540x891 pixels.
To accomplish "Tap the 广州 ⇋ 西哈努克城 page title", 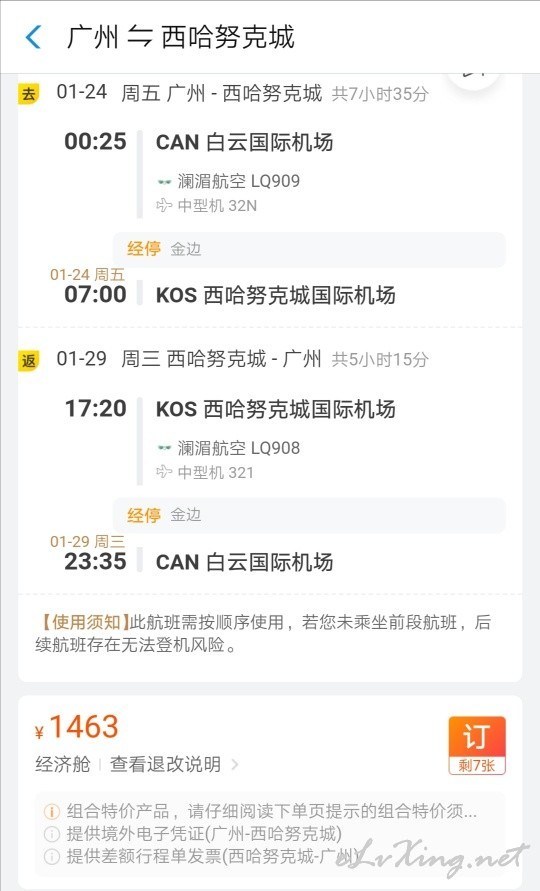I will click(x=181, y=37).
